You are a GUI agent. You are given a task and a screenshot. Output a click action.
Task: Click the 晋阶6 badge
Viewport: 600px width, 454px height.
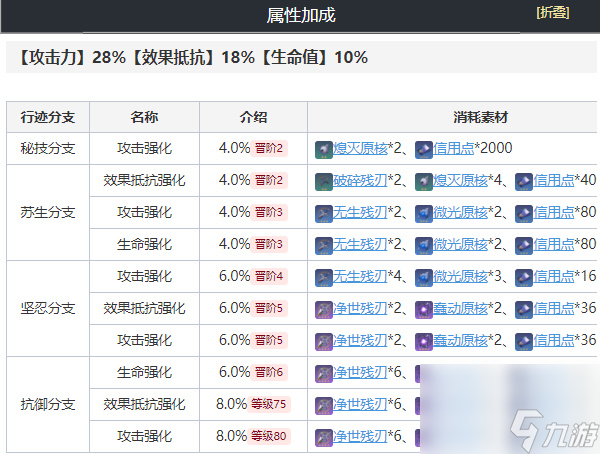269,372
